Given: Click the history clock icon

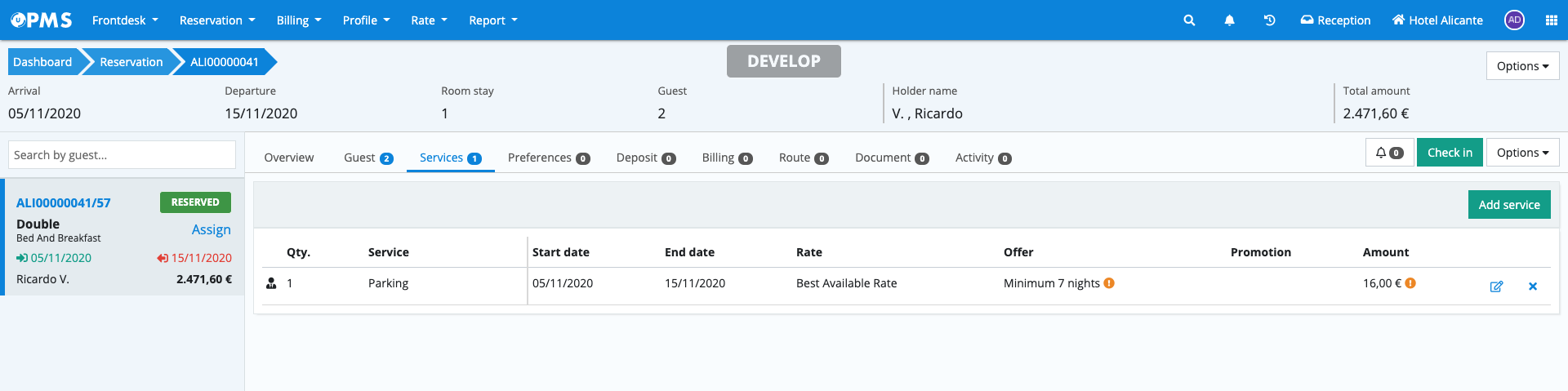Looking at the screenshot, I should click(x=1269, y=20).
